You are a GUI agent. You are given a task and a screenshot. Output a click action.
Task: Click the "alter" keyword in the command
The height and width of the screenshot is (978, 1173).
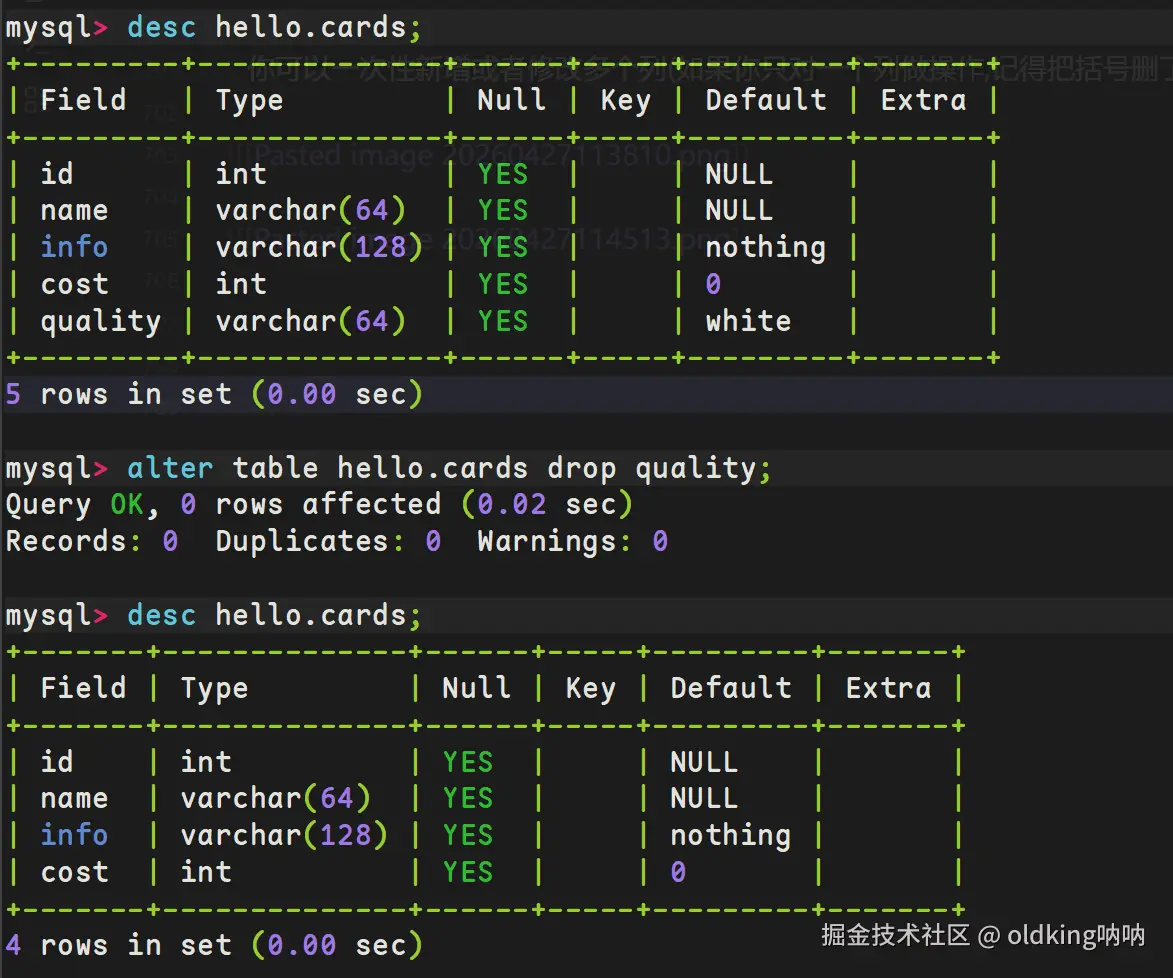coord(169,468)
